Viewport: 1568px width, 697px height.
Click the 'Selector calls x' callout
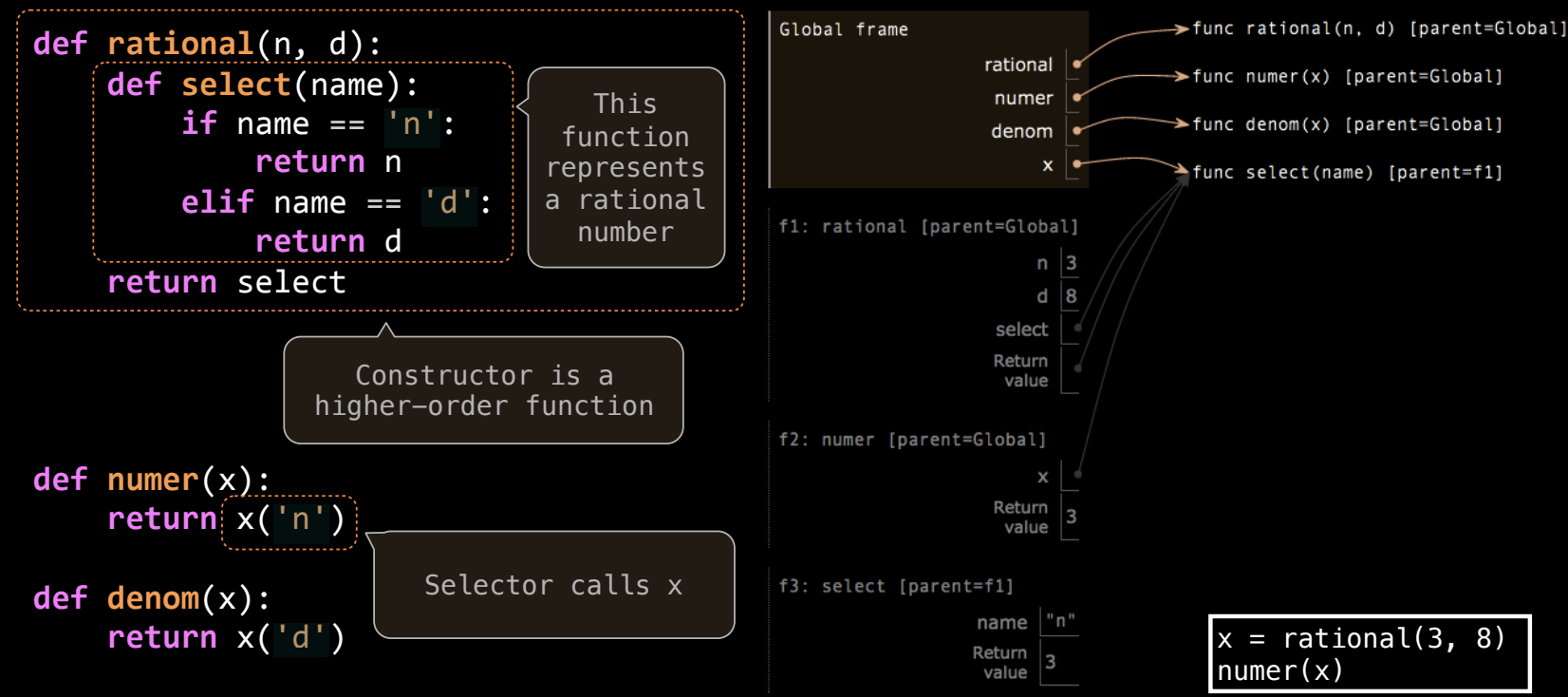[554, 585]
